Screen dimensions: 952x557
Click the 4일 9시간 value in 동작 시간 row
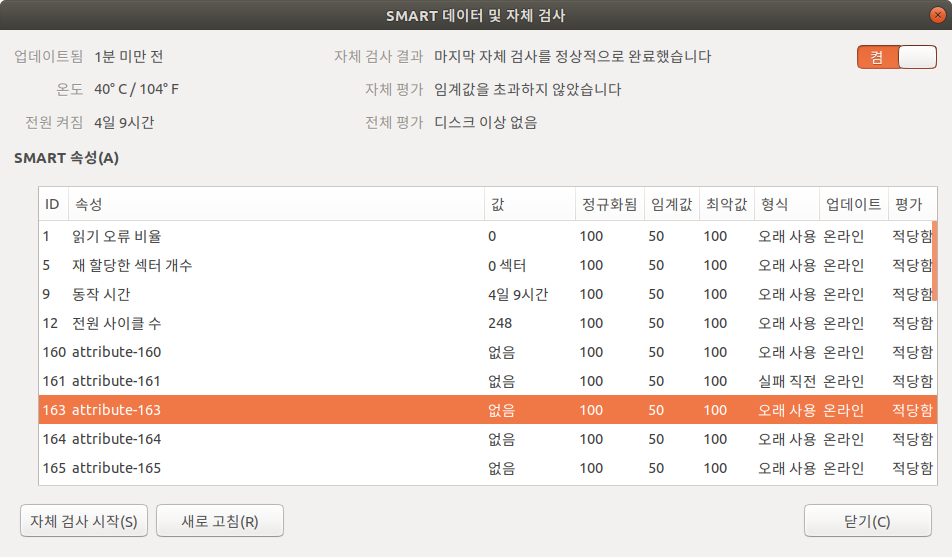518,295
